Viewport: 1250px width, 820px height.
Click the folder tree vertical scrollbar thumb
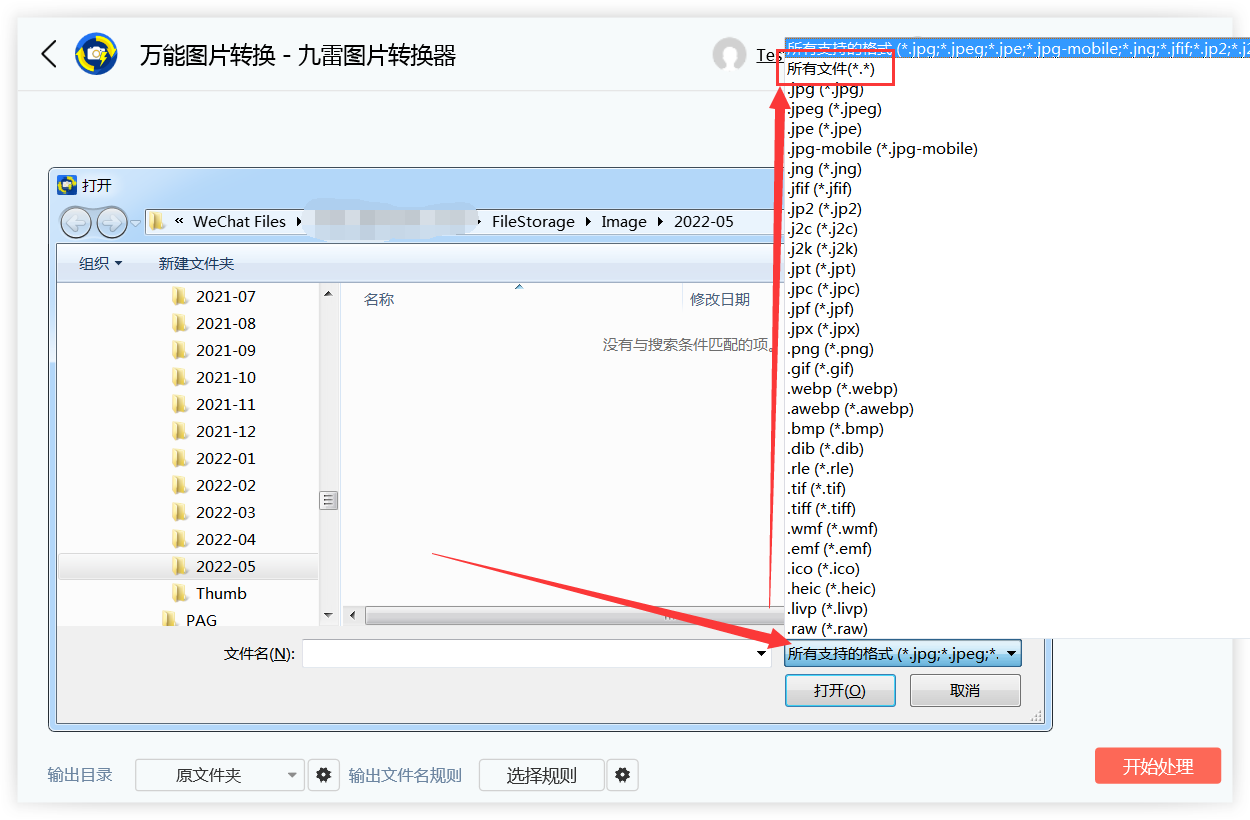pyautogui.click(x=328, y=500)
